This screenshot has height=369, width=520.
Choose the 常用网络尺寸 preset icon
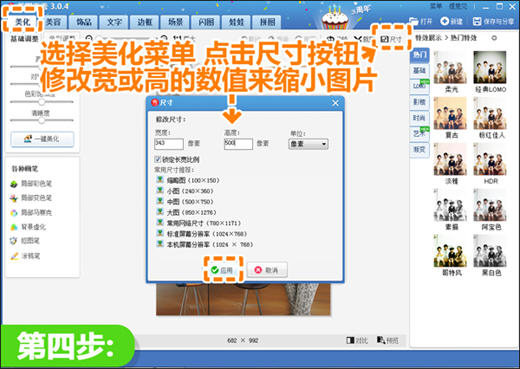(x=160, y=223)
